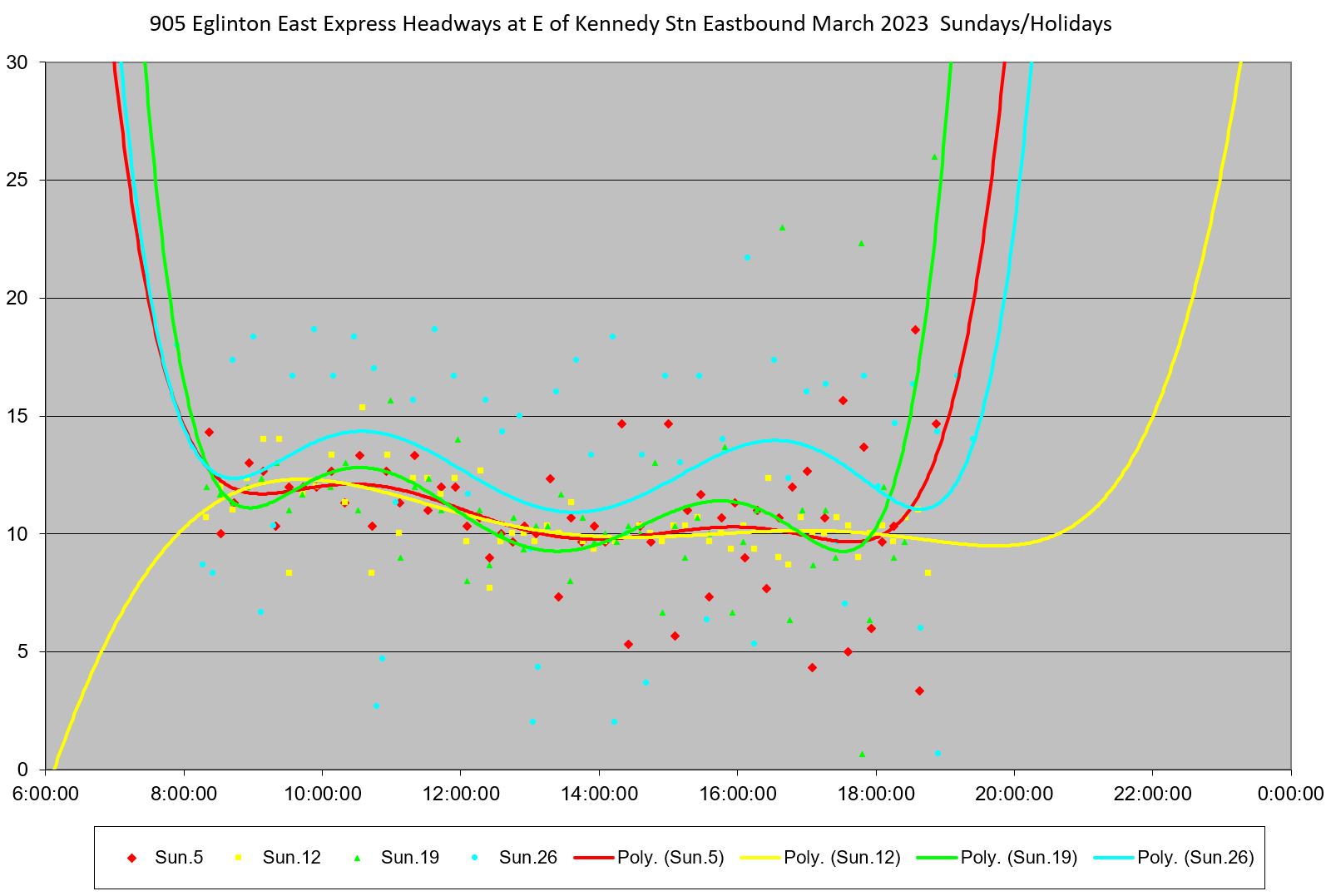Click the 30 label on the y-axis
This screenshot has width=1326, height=896.
point(17,62)
